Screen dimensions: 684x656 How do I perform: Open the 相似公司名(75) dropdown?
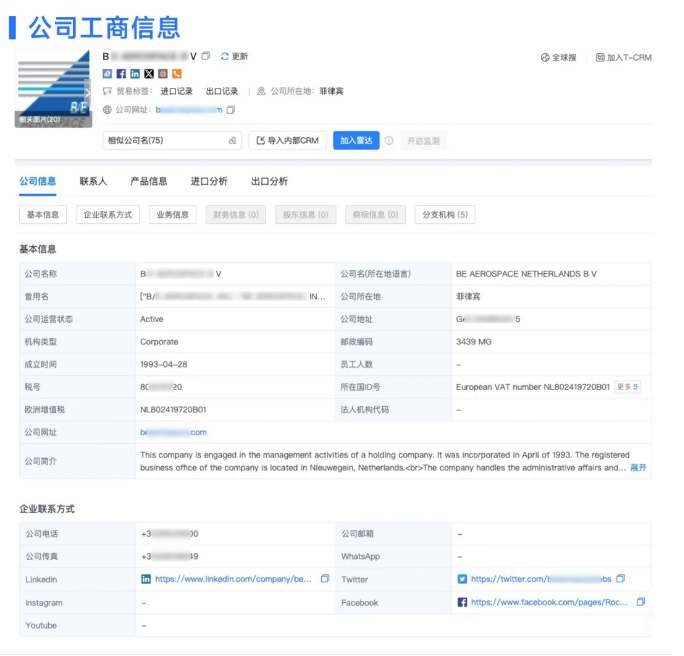(x=171, y=141)
